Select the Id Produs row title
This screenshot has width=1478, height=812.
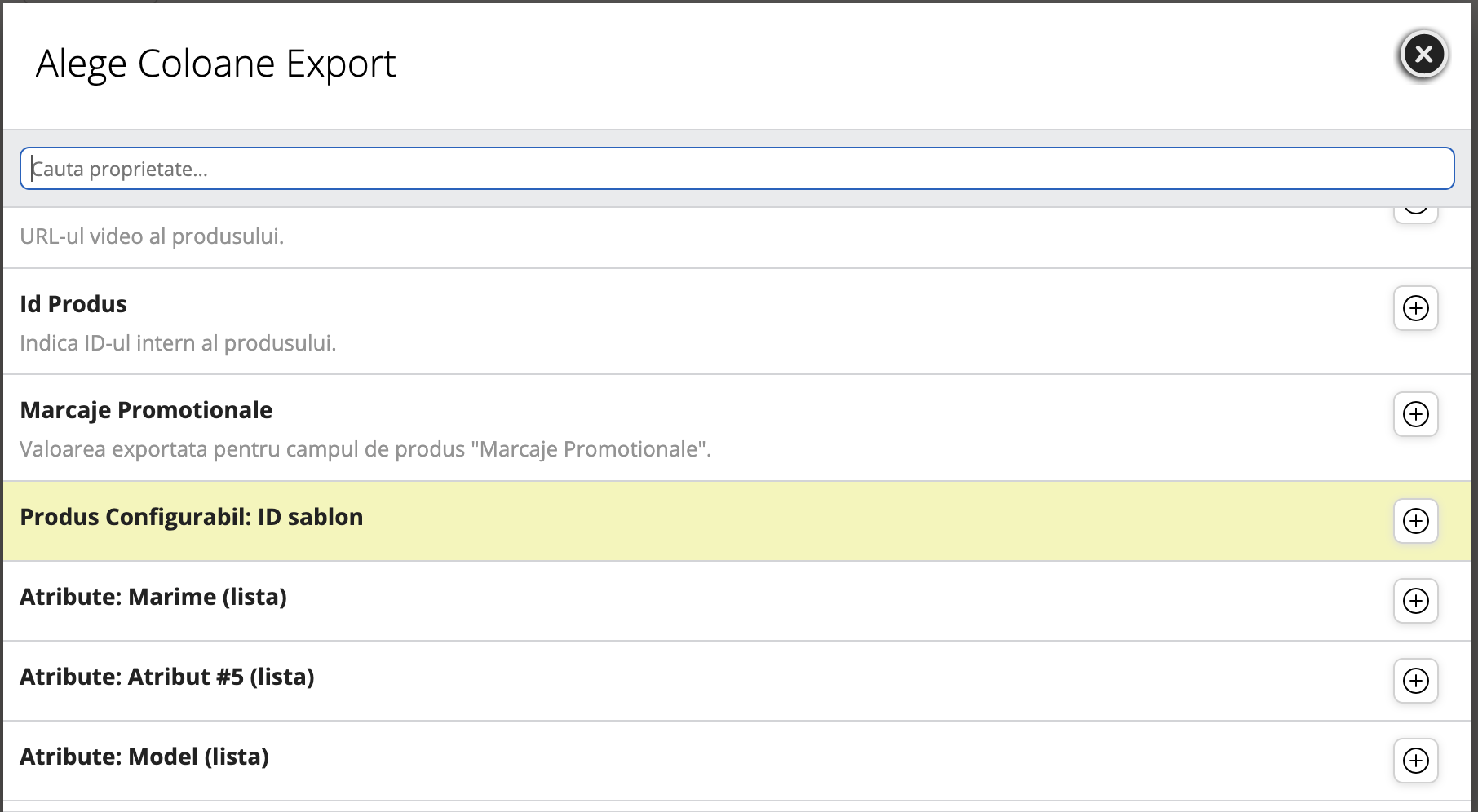tap(73, 304)
